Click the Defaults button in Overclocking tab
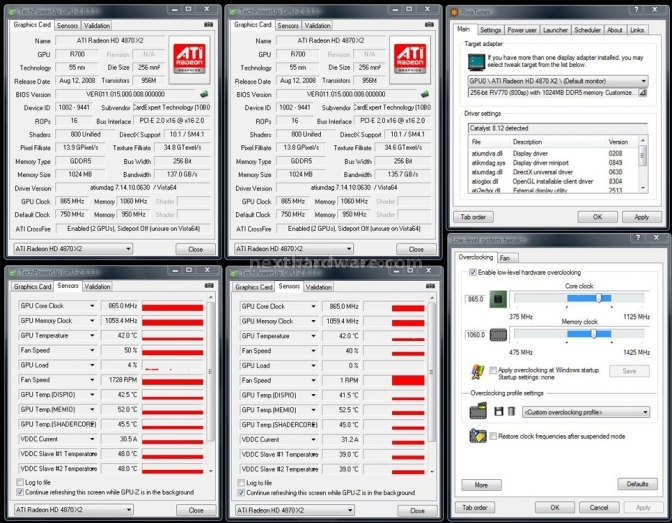The width and height of the screenshot is (672, 523). coord(637,484)
